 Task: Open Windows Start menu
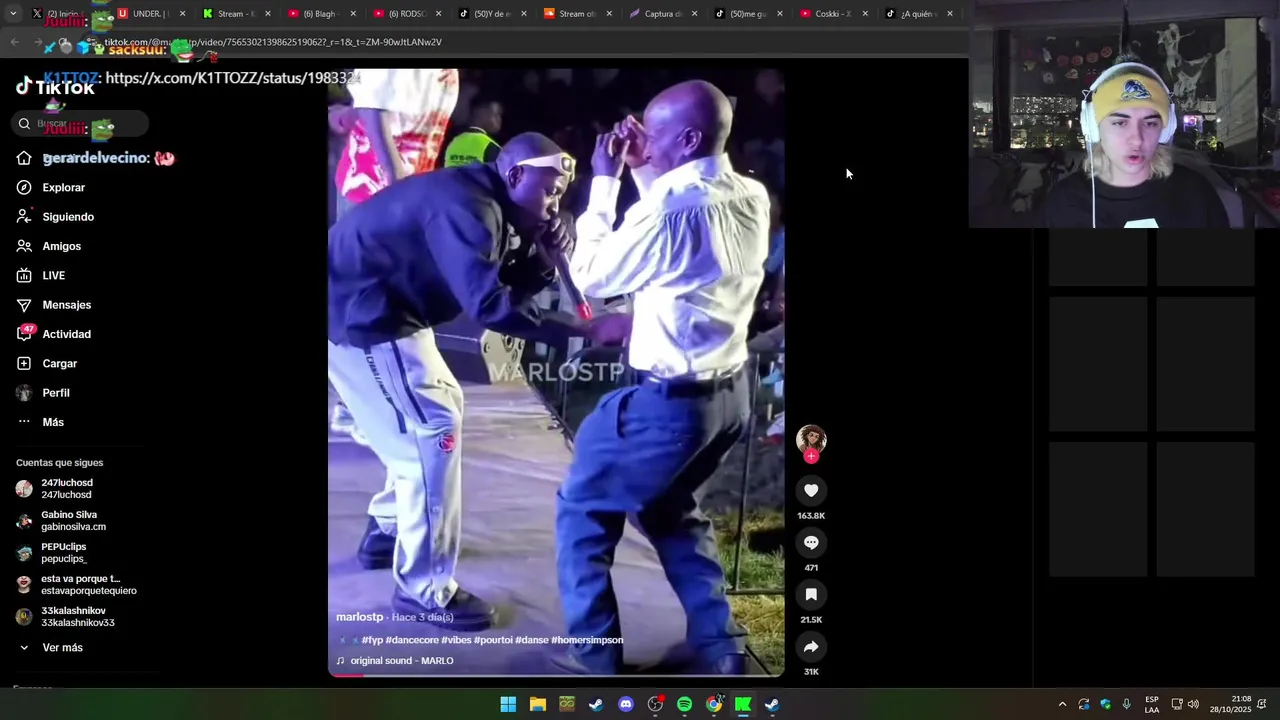coord(508,704)
